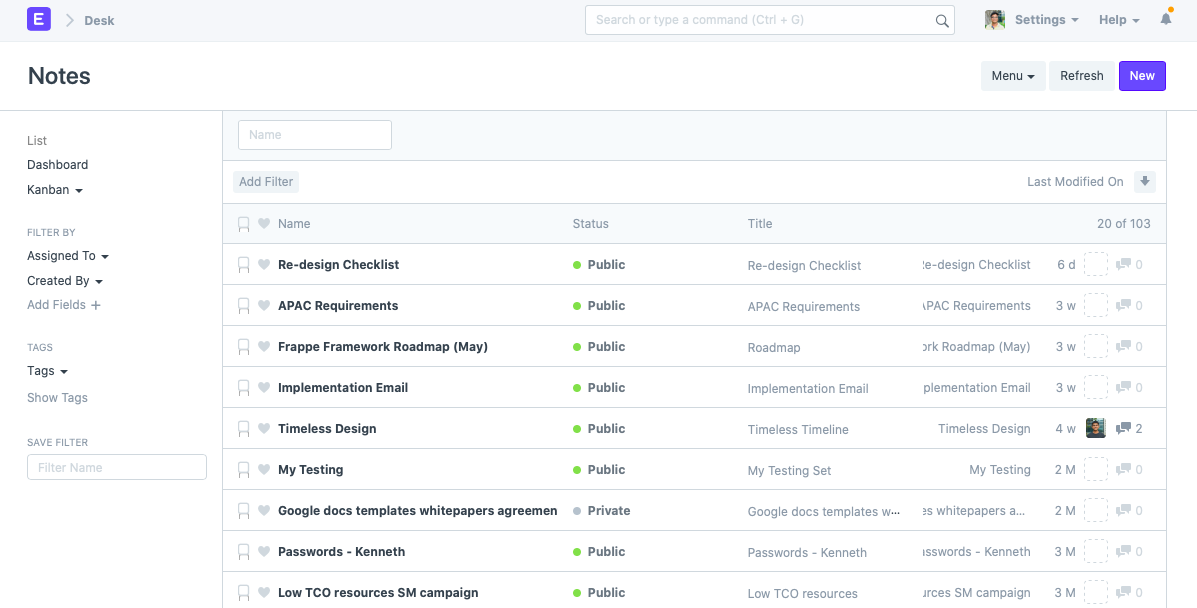Switch to the List view in sidebar
1197x608 pixels.
coord(37,141)
